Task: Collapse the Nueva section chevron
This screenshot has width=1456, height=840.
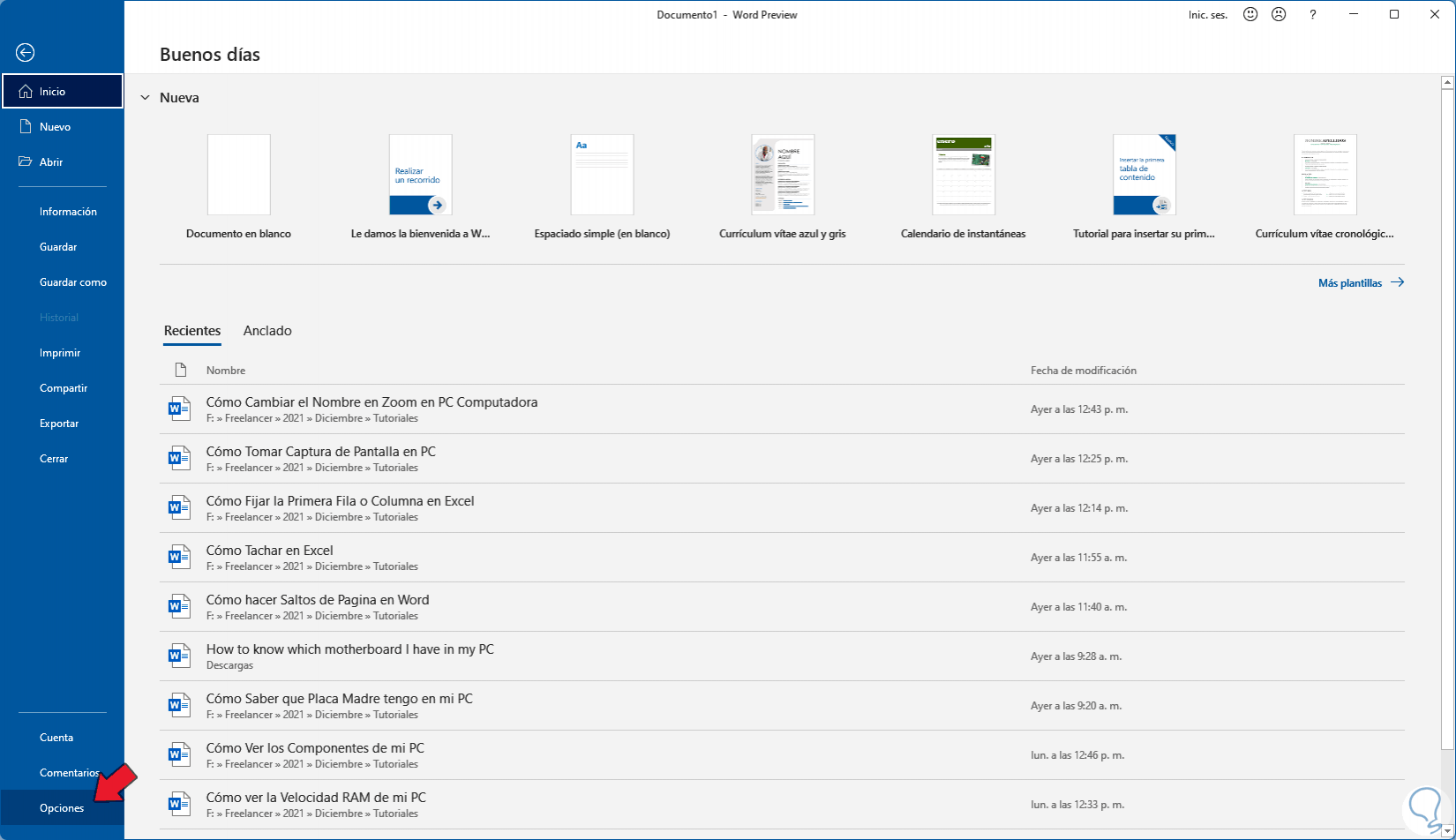Action: 145,98
